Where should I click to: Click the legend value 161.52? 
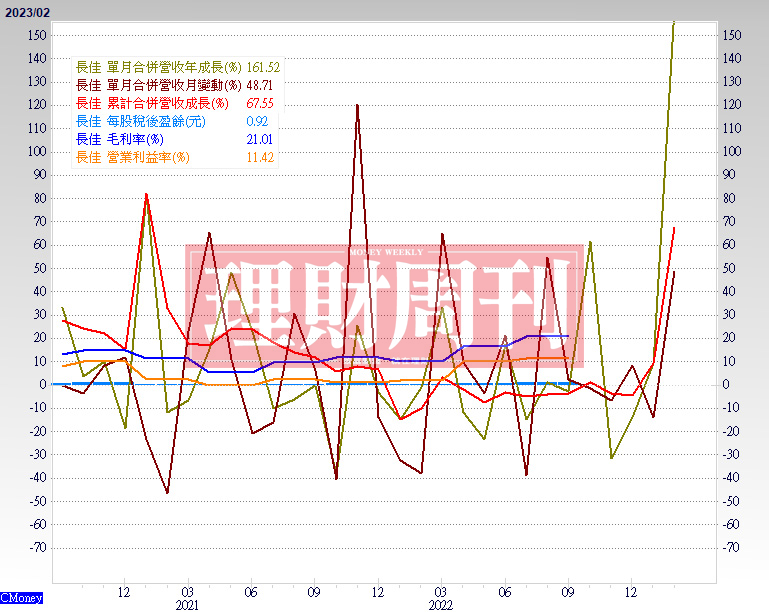[262, 67]
